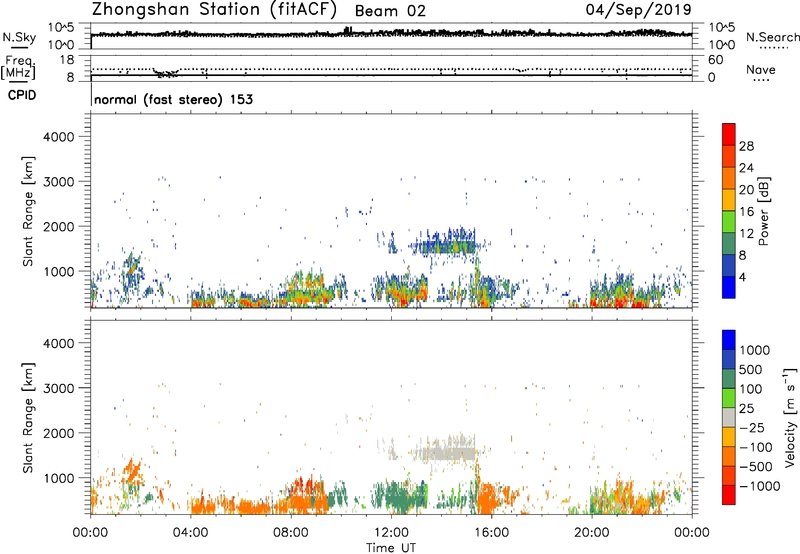The width and height of the screenshot is (800, 554).
Task: Click the gray echo patch near 1500 km
Action: [x=443, y=452]
